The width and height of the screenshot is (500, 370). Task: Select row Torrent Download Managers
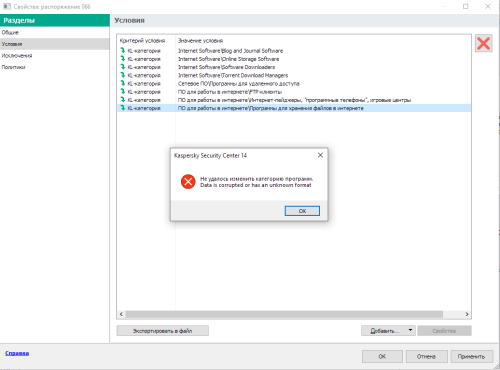294,75
